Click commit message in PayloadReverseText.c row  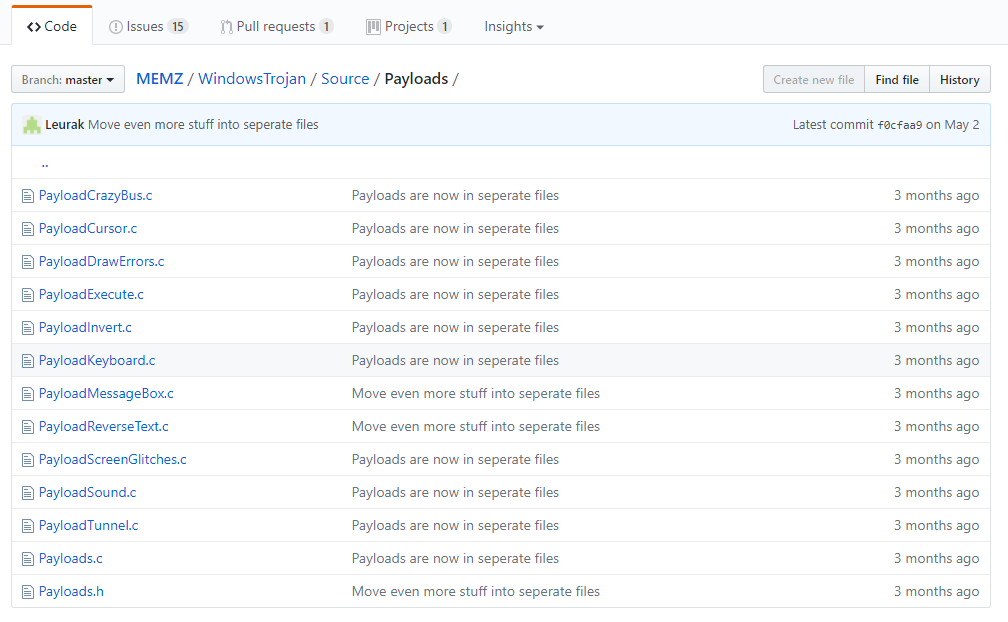tap(476, 426)
